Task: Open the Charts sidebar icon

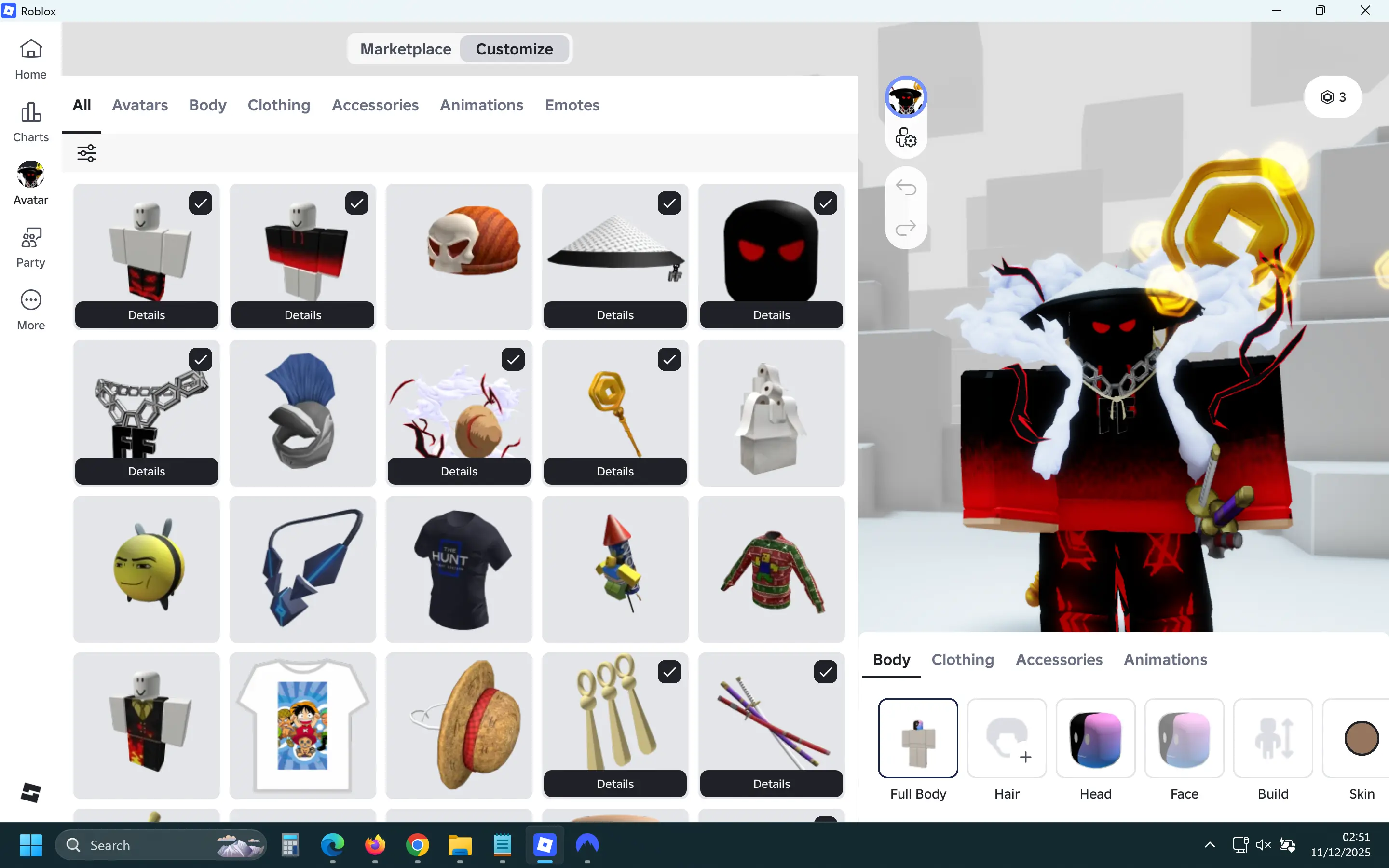Action: click(31, 122)
